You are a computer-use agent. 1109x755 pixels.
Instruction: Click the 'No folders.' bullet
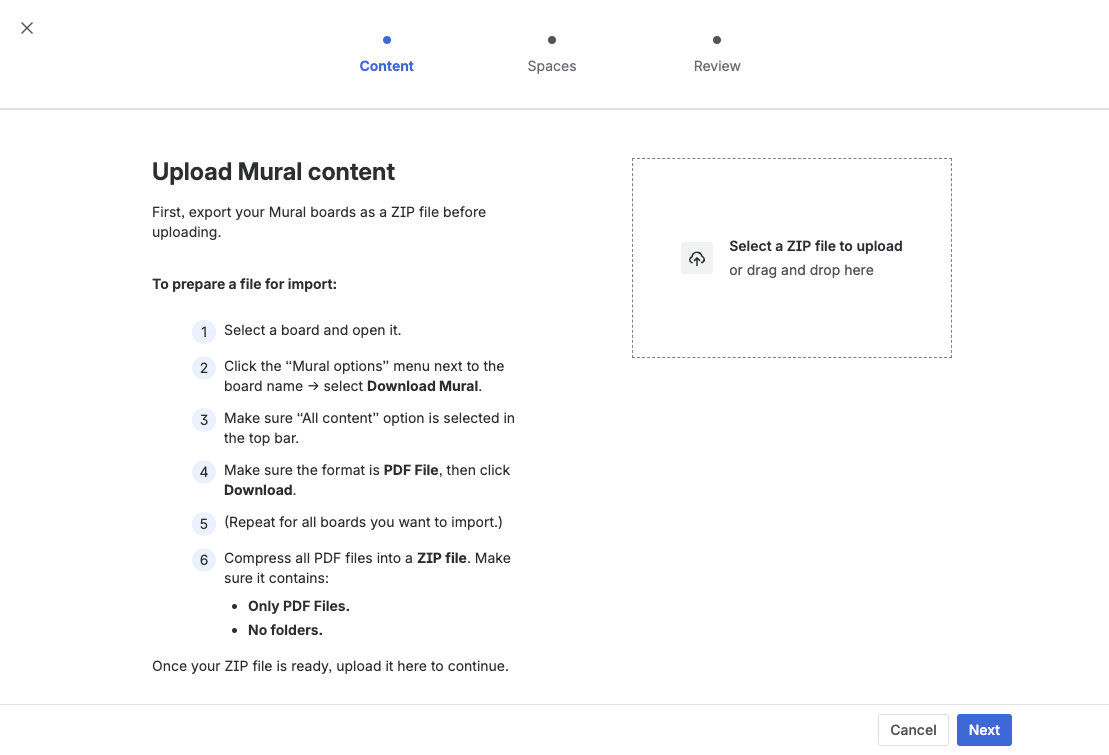point(285,630)
